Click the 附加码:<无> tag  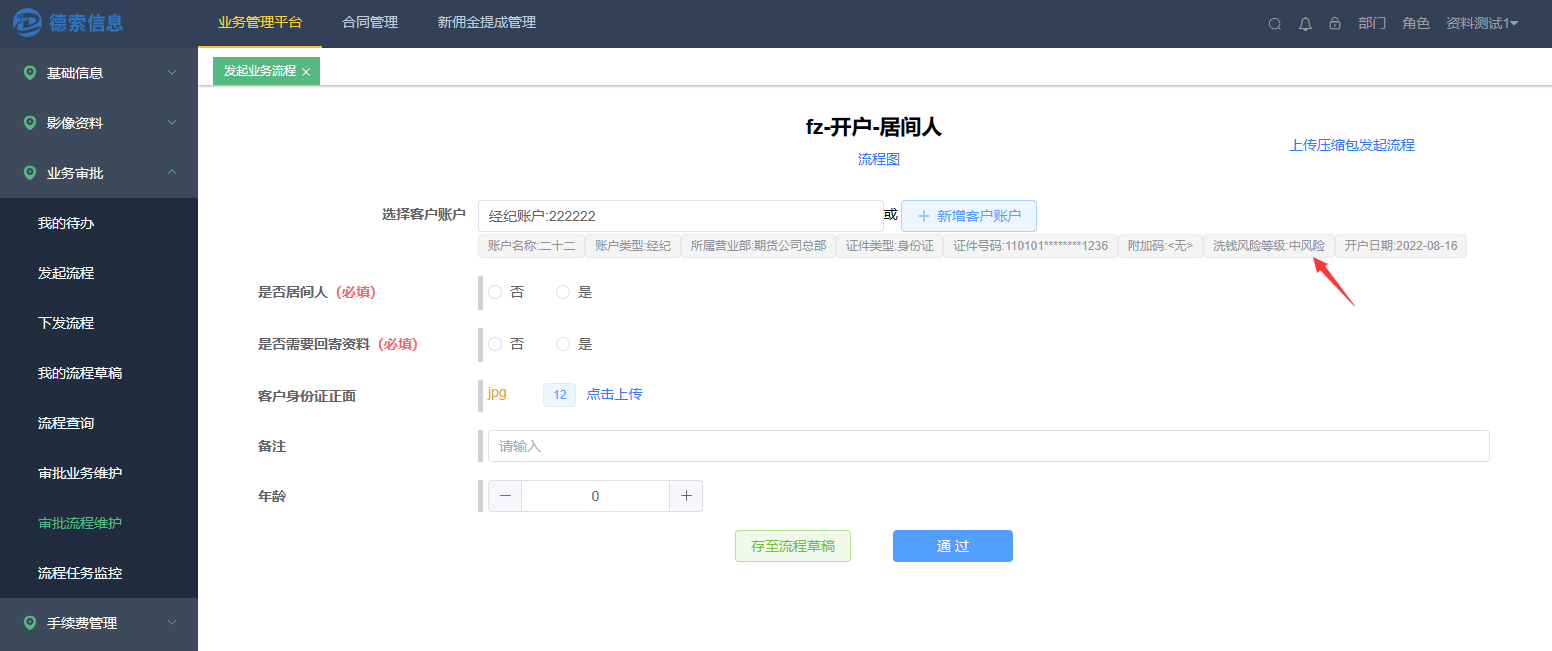coord(1160,246)
